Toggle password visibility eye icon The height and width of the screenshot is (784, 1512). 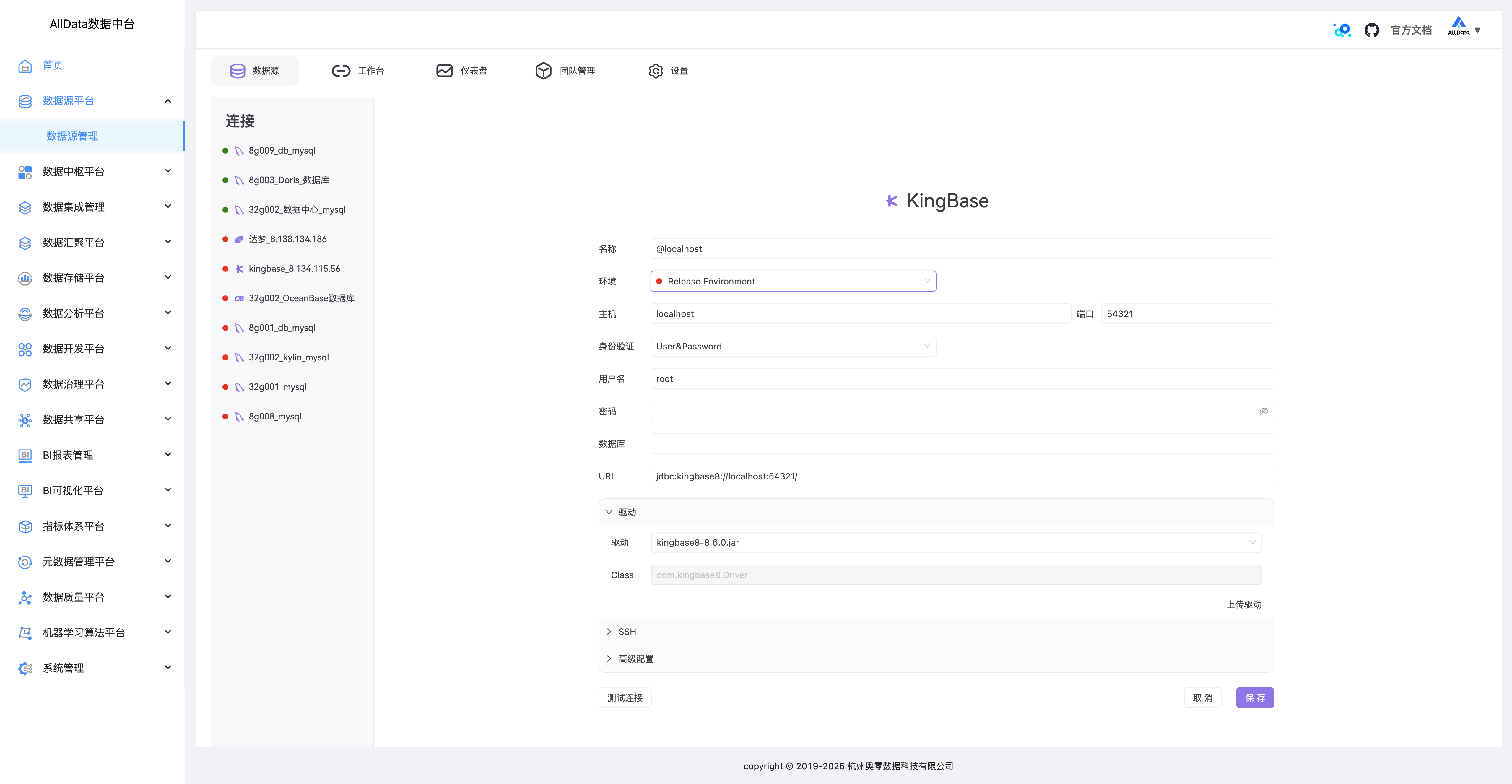1263,411
